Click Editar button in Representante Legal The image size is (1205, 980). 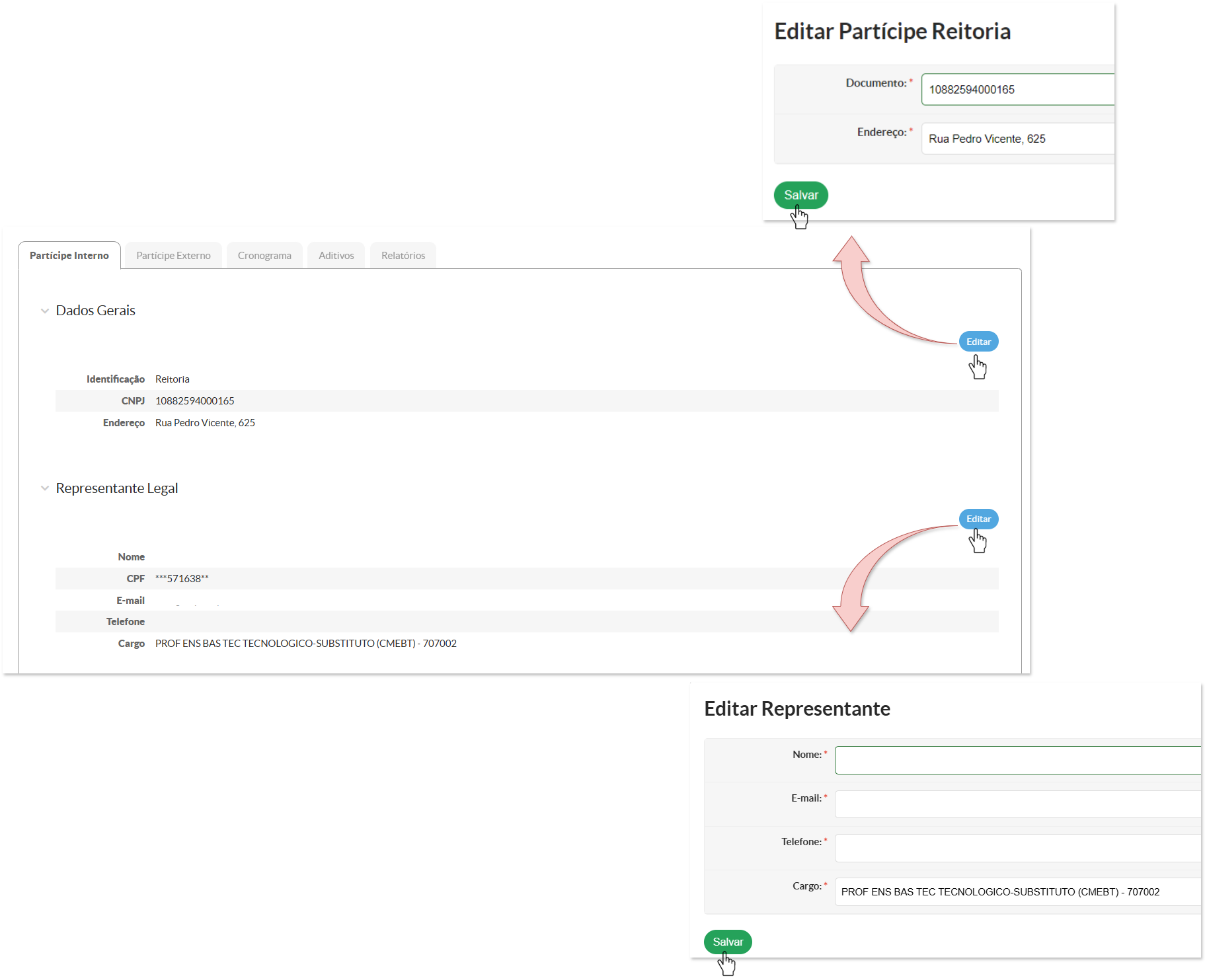(x=978, y=519)
